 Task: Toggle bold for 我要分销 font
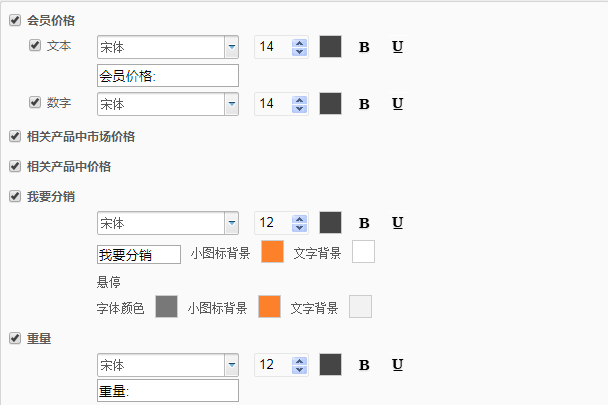364,223
